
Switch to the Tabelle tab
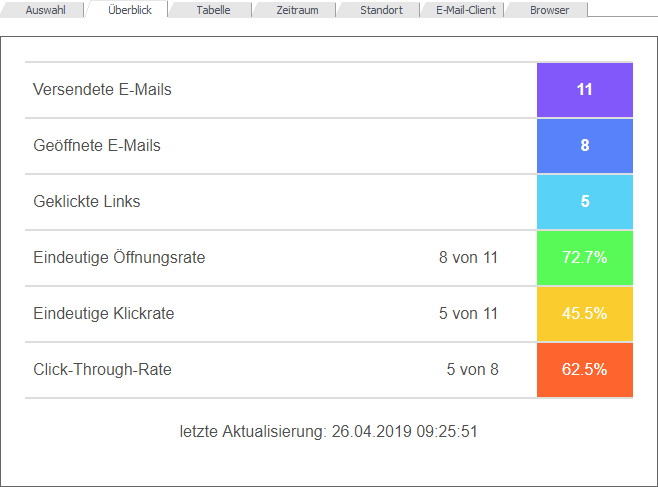click(213, 10)
